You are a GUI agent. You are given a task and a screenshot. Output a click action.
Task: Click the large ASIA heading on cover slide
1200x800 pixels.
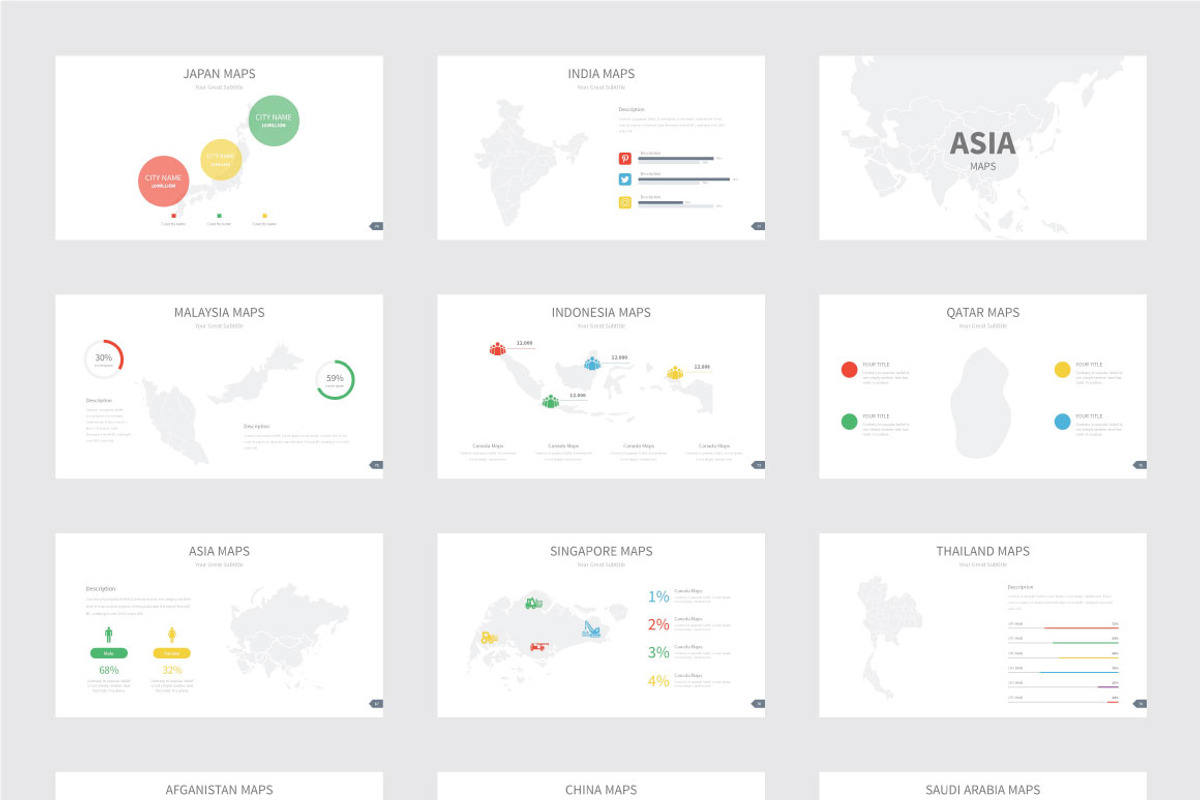983,144
